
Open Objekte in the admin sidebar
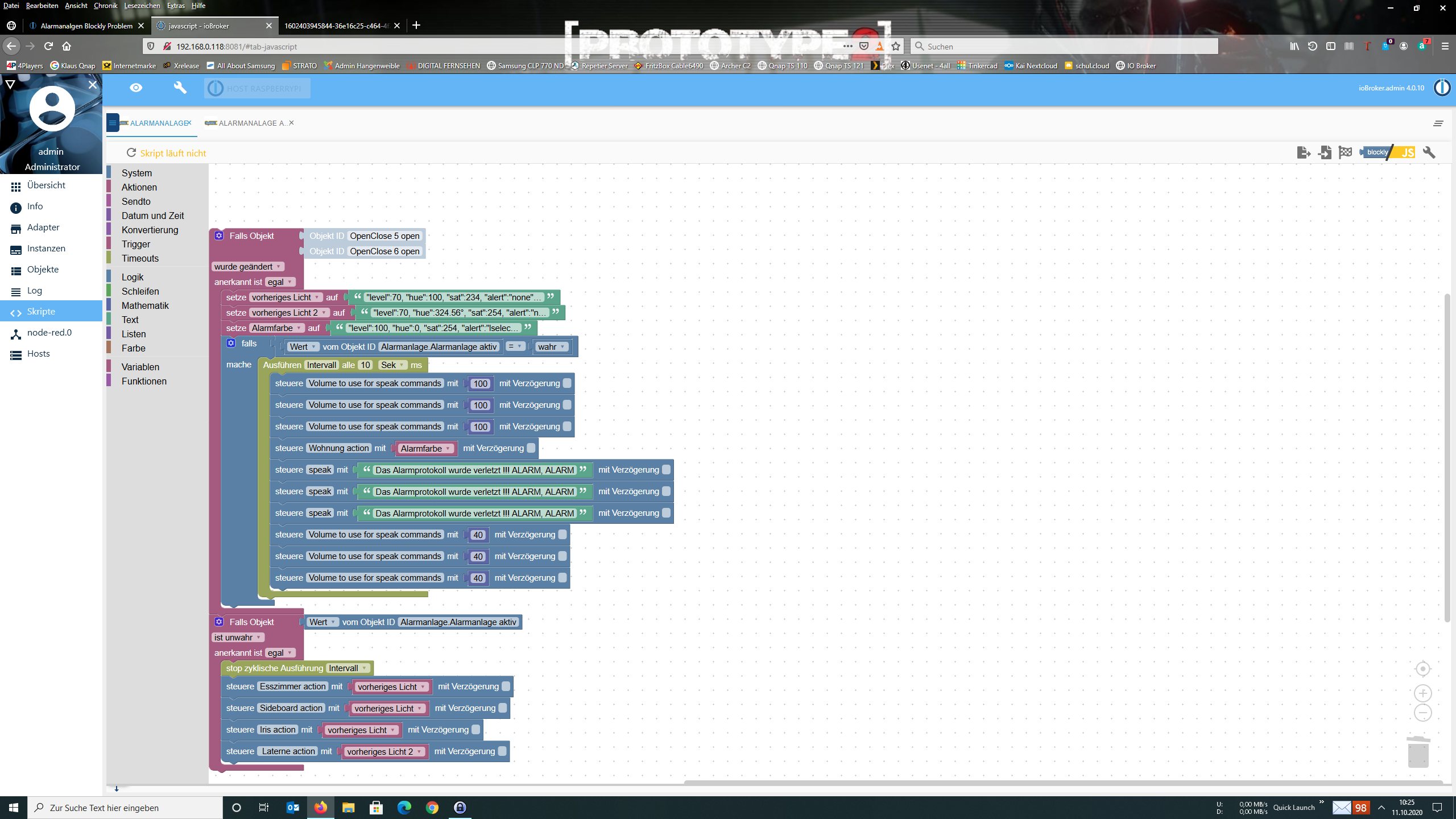[x=43, y=270]
